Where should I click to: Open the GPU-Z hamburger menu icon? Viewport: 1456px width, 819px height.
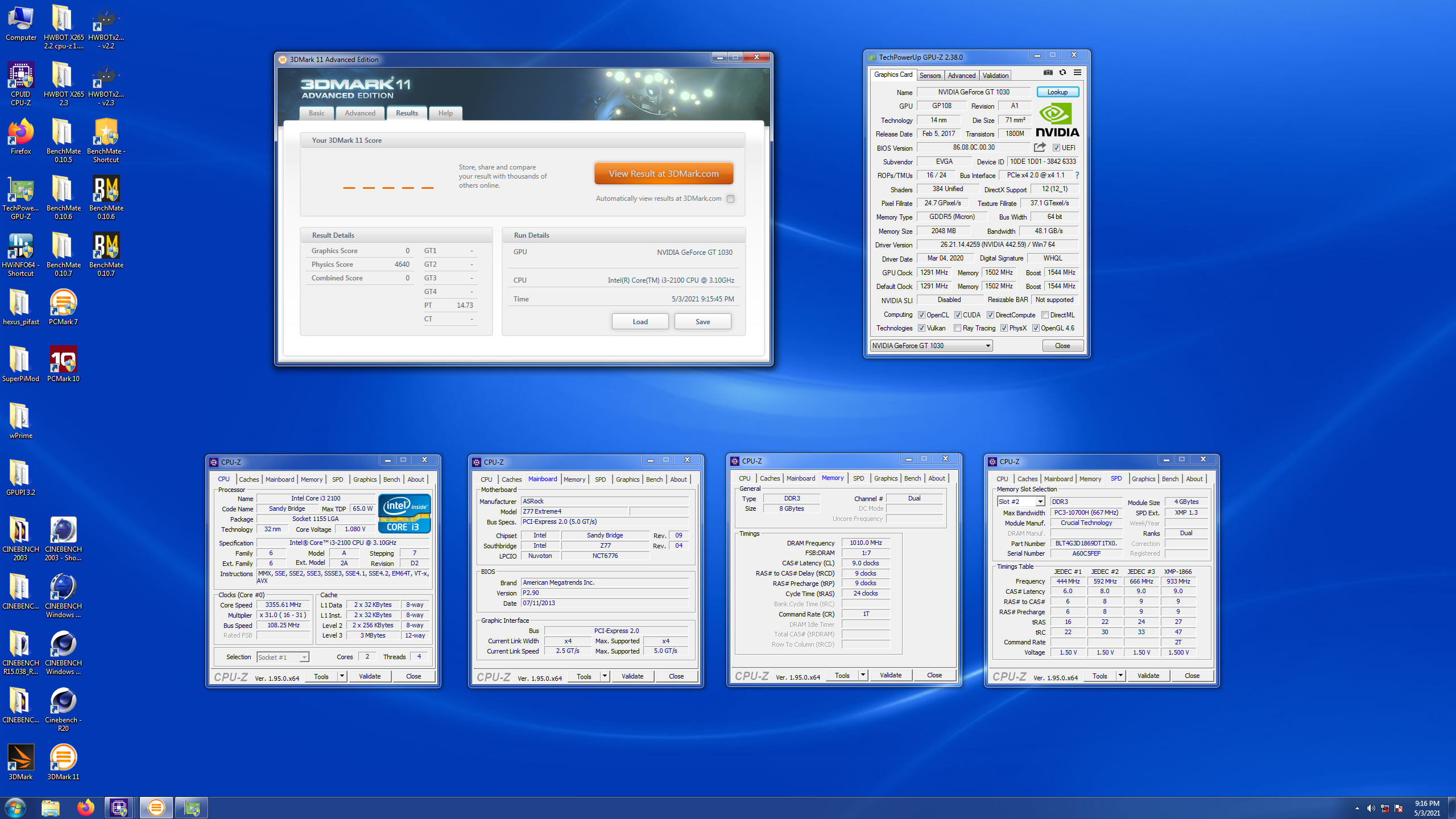coord(1077,73)
